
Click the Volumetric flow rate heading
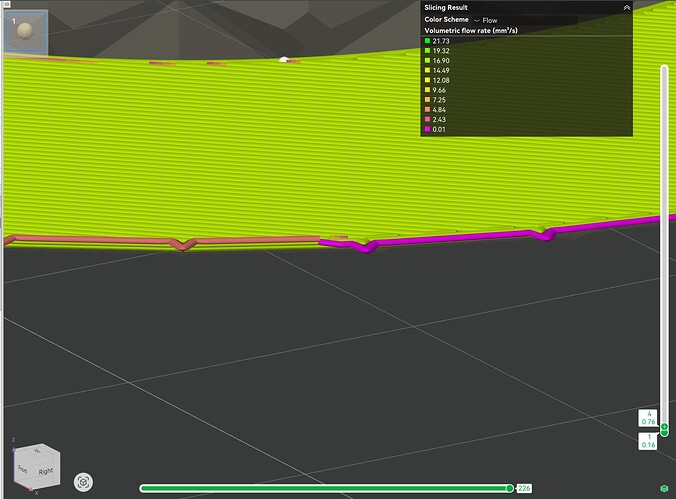coord(471,31)
